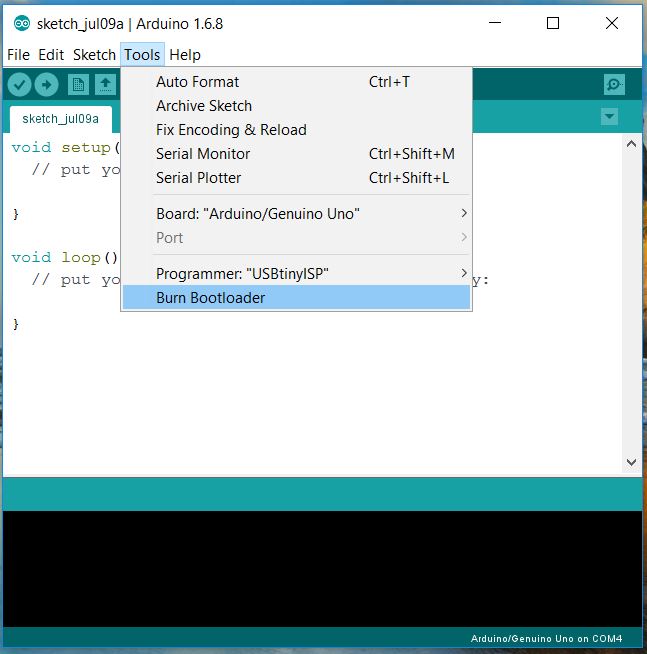Close the Arduino window
The width and height of the screenshot is (647, 654).
[612, 23]
